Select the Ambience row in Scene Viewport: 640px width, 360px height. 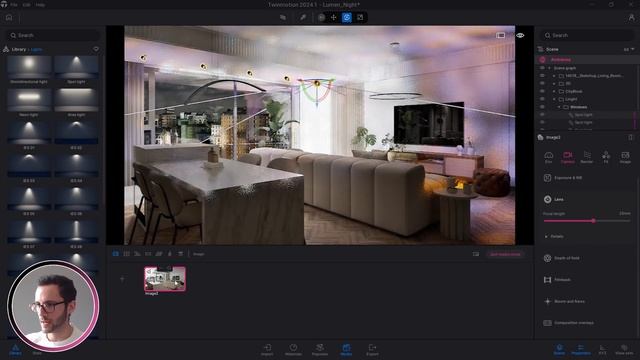[x=588, y=60]
